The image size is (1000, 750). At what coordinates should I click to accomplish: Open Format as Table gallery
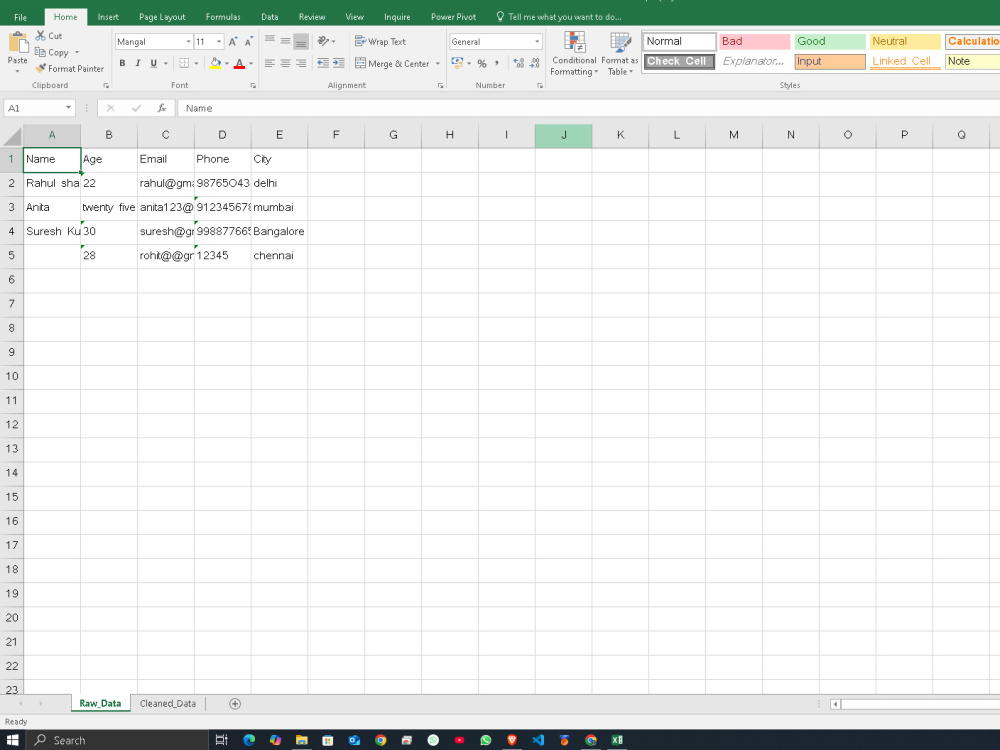pos(619,54)
